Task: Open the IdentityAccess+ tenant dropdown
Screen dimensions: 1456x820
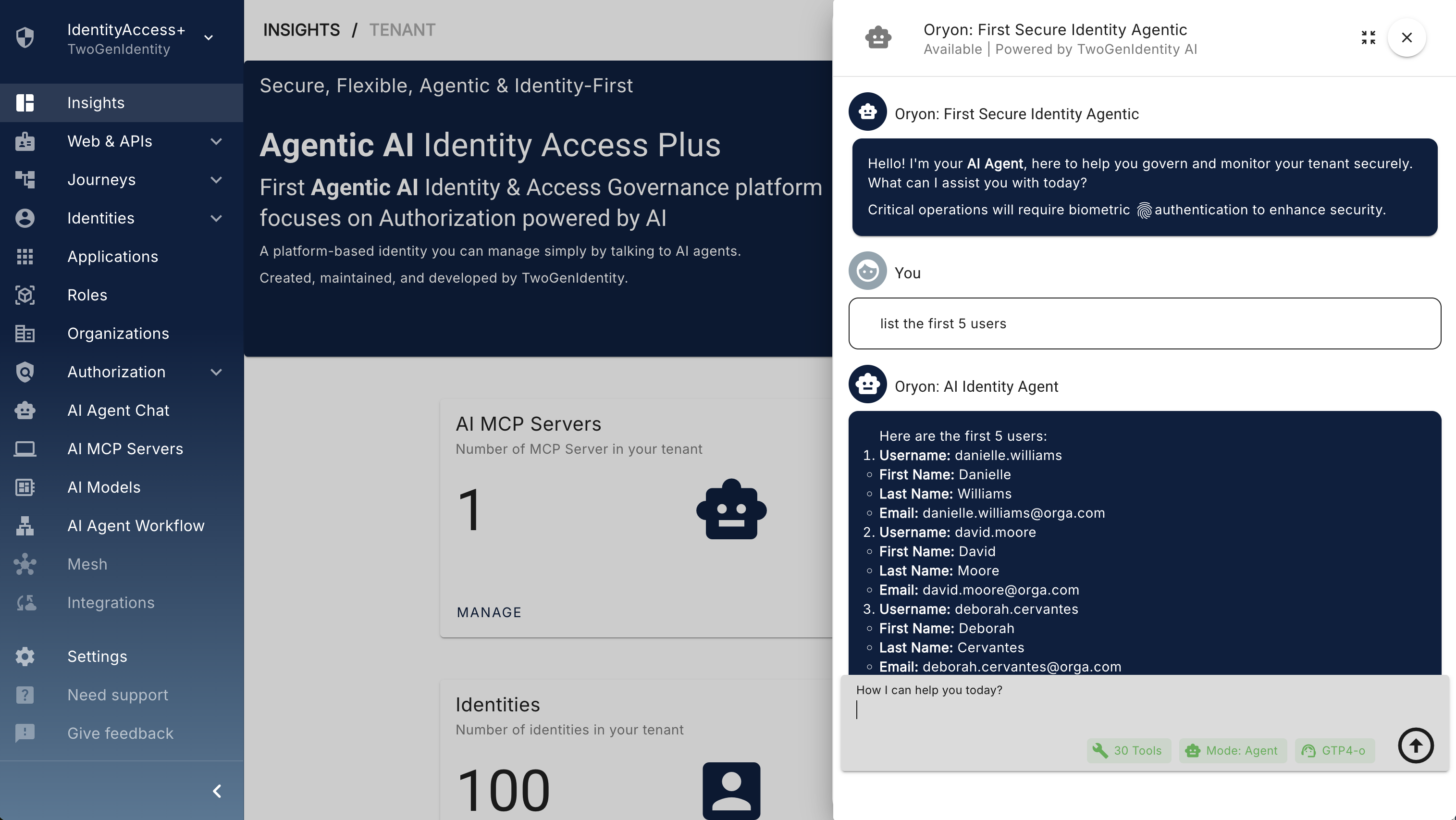Action: coord(209,38)
